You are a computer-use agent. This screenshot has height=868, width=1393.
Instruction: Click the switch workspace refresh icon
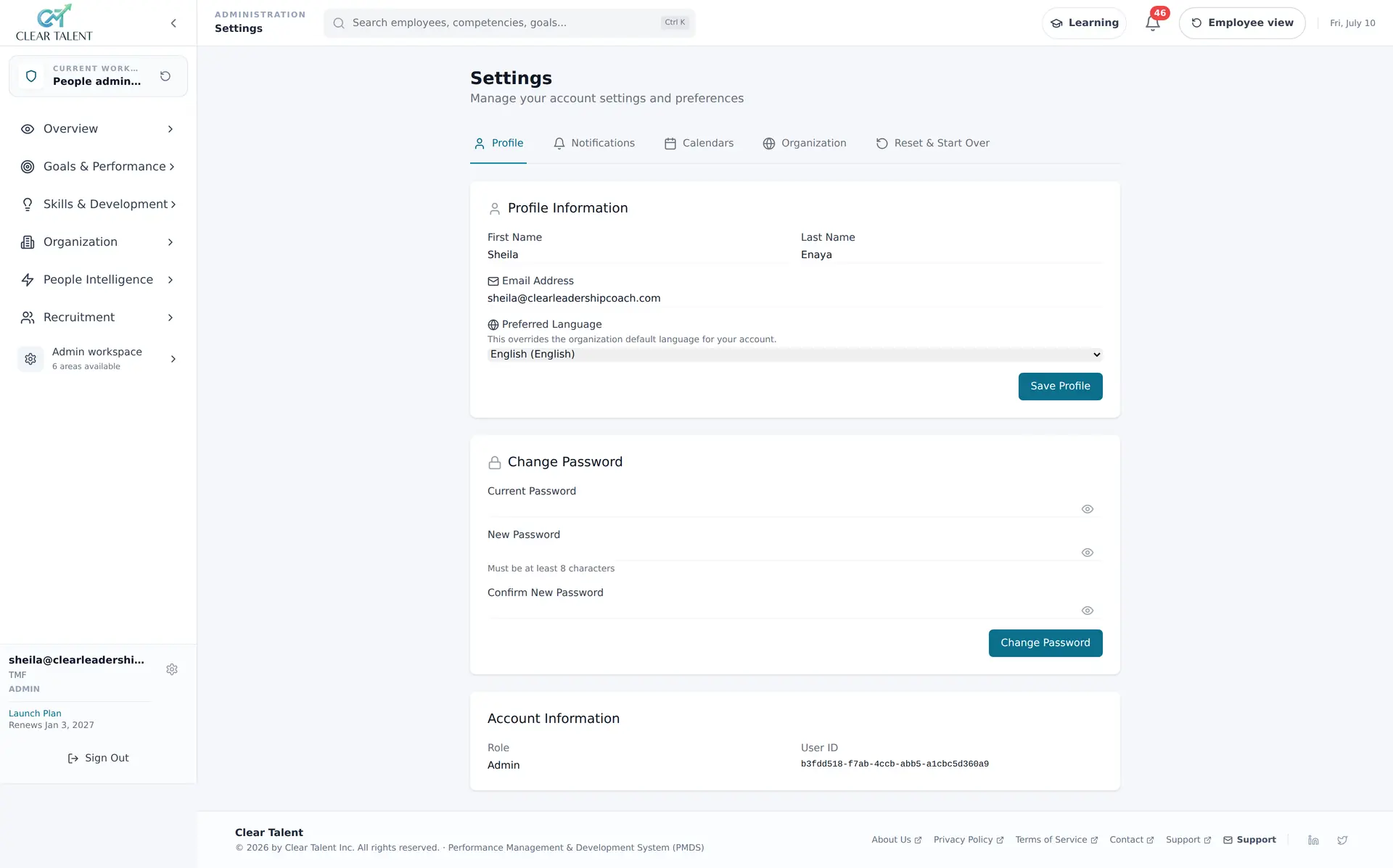pyautogui.click(x=165, y=76)
